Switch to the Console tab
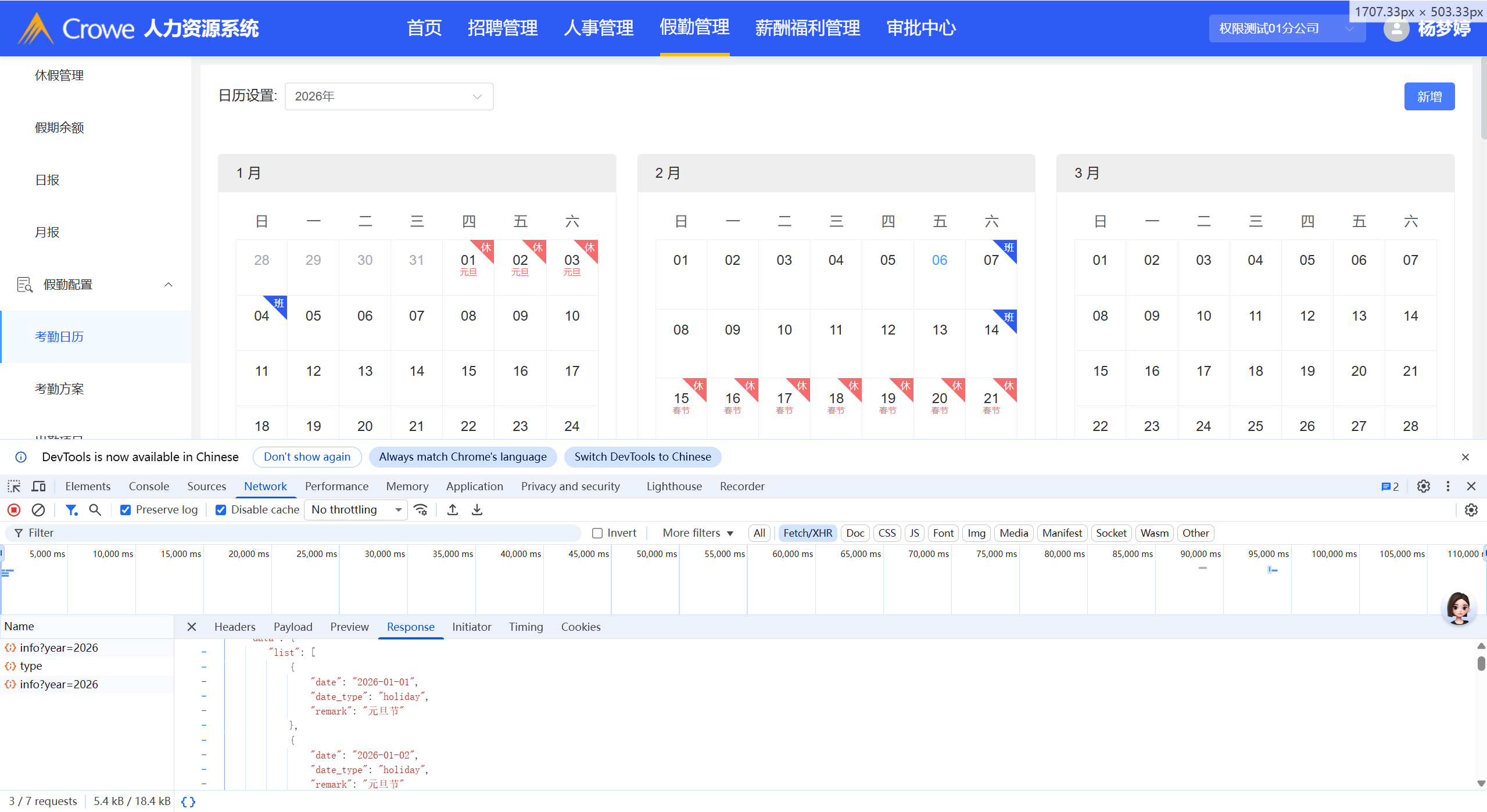Screen dimensions: 1487x812 [x=149, y=486]
